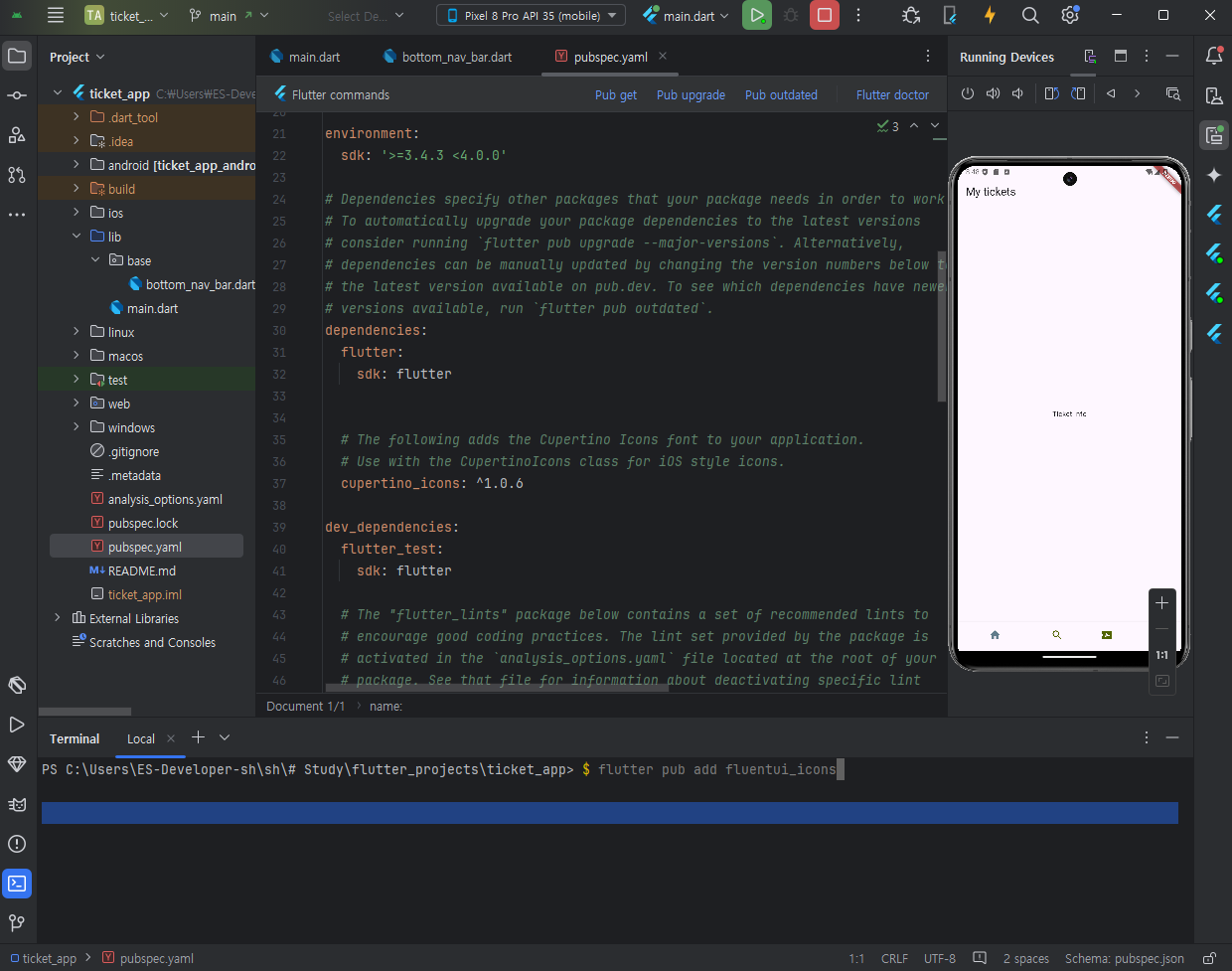This screenshot has width=1232, height=971.
Task: Zoom in emulator with plus button
Action: click(1162, 603)
